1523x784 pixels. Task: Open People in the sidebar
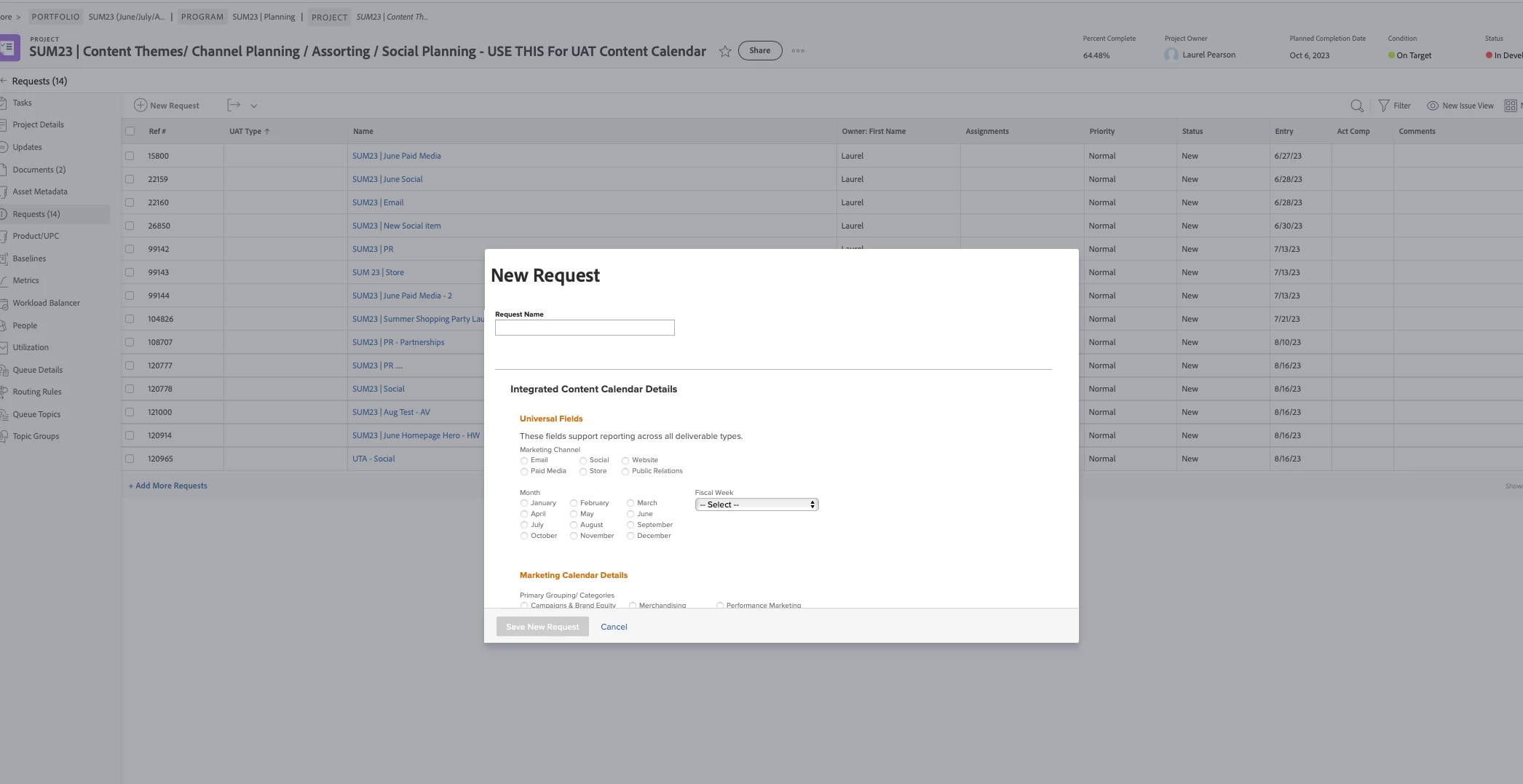[x=25, y=325]
